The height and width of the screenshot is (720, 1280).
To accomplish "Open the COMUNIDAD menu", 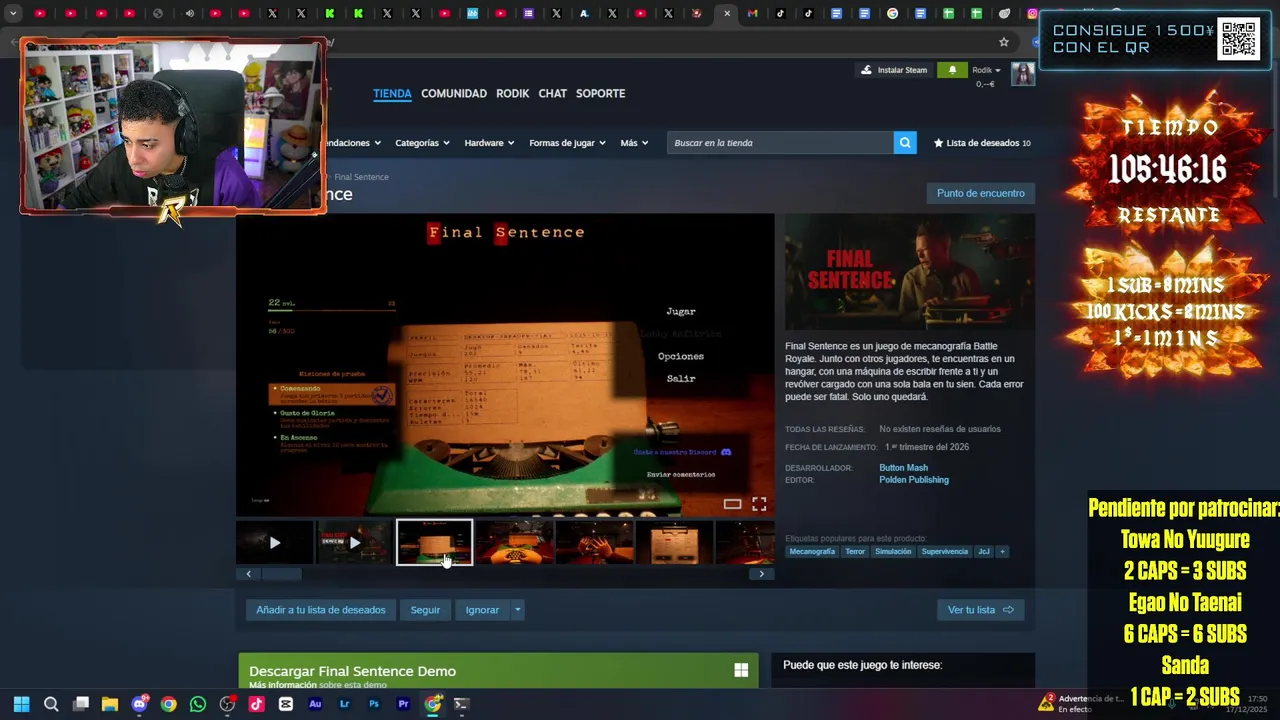I will [x=454, y=93].
